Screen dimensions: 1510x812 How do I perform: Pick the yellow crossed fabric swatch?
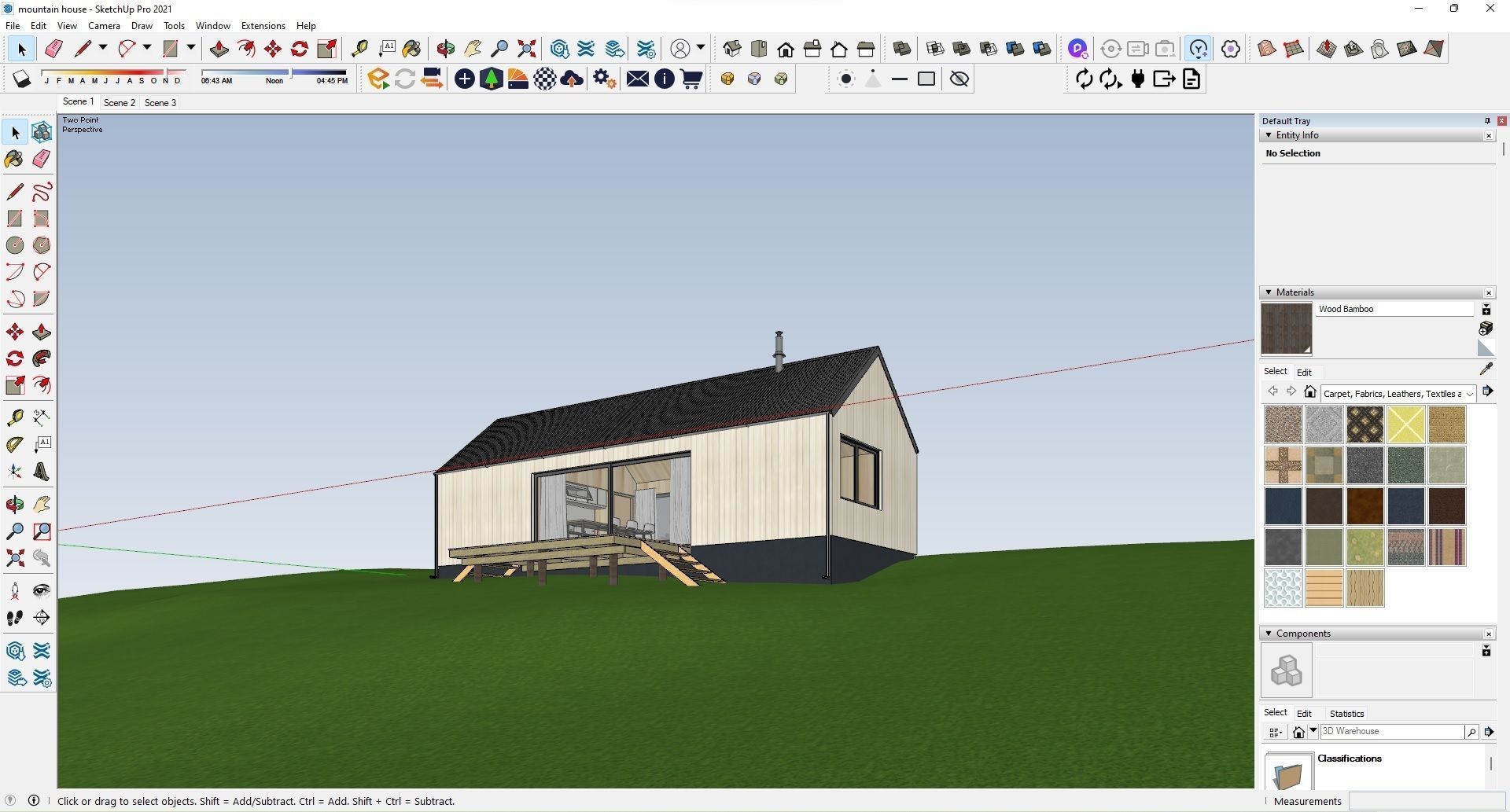[1406, 424]
